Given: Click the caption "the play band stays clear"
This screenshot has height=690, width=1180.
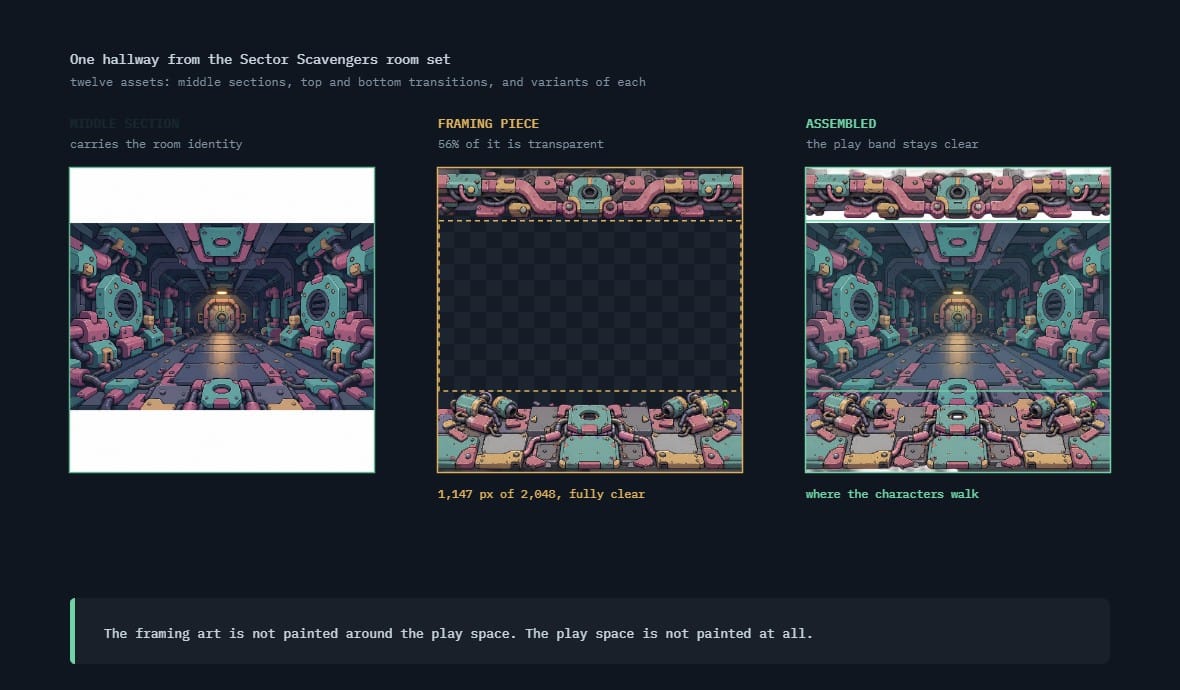Looking at the screenshot, I should (x=892, y=144).
